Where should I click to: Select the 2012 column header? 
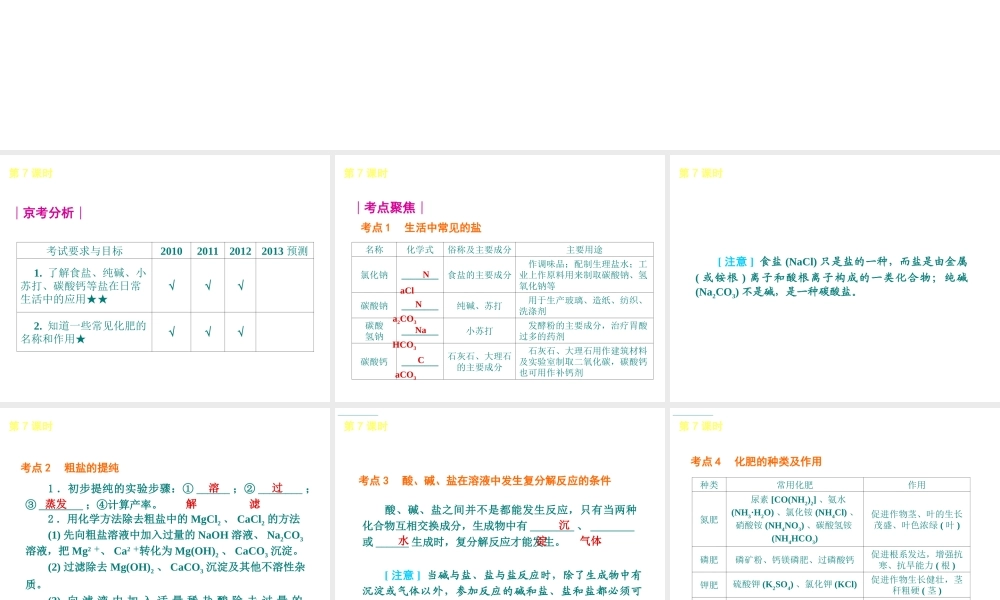click(x=240, y=251)
